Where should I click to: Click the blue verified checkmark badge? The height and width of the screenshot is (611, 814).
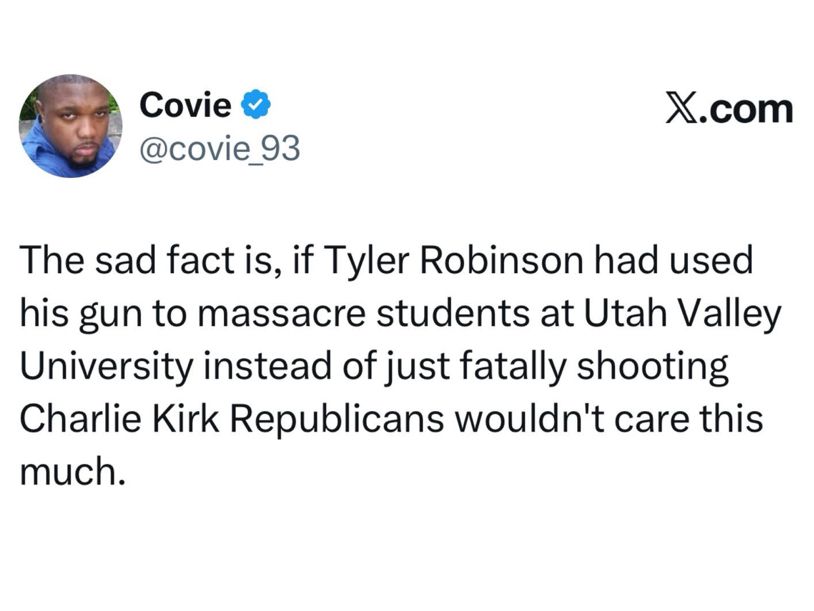(x=255, y=104)
